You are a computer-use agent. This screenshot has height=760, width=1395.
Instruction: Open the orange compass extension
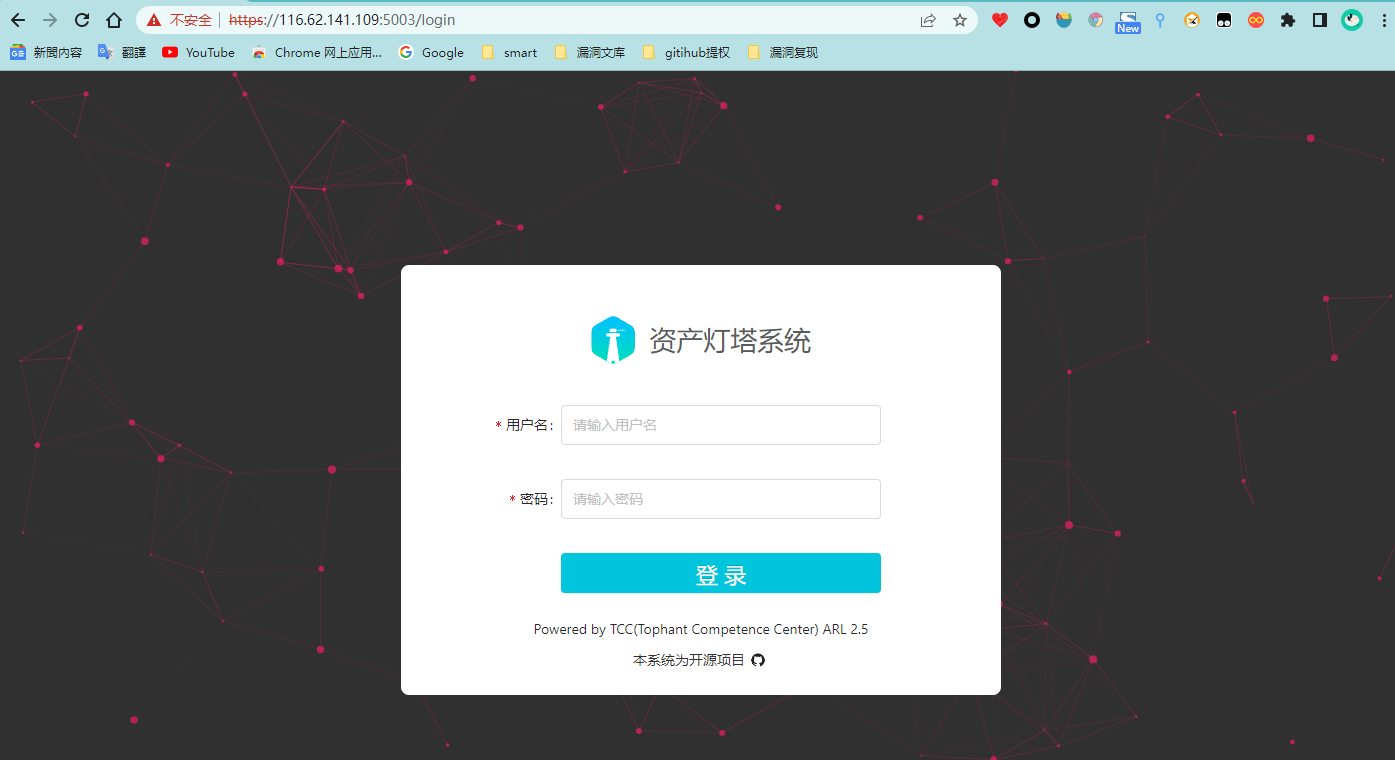[1192, 20]
